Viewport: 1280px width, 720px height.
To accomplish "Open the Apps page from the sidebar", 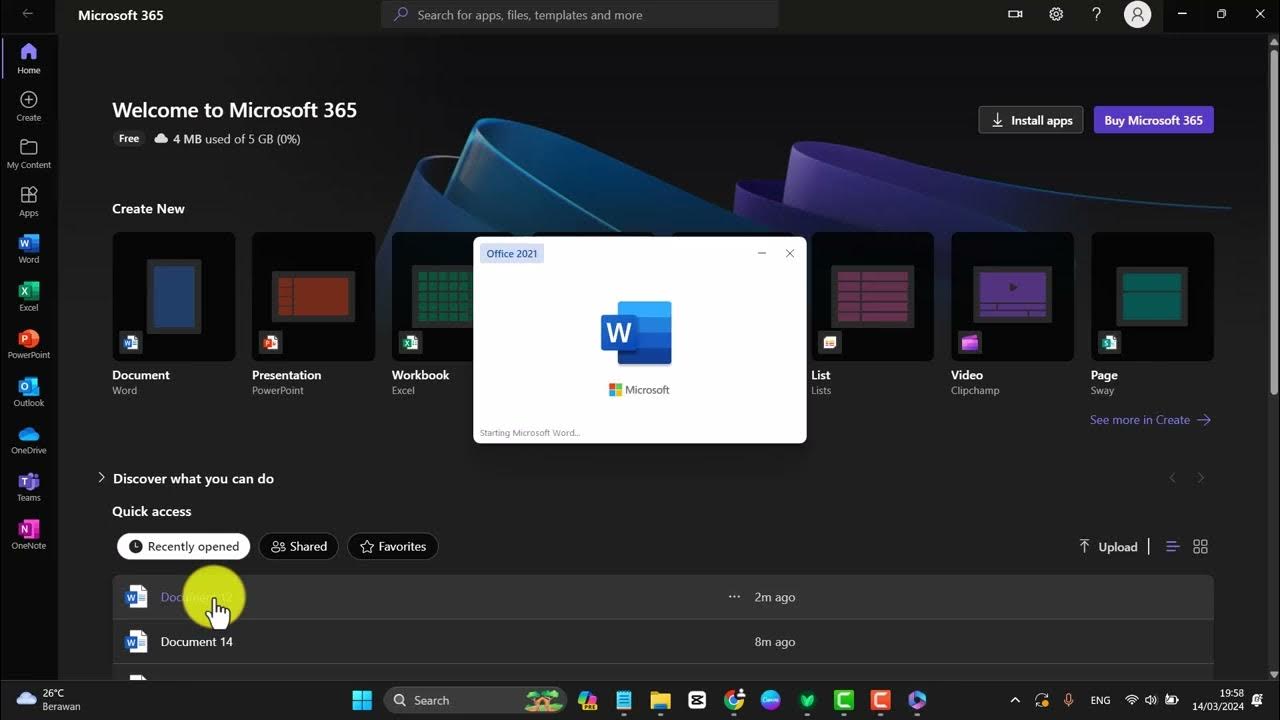I will tap(29, 201).
